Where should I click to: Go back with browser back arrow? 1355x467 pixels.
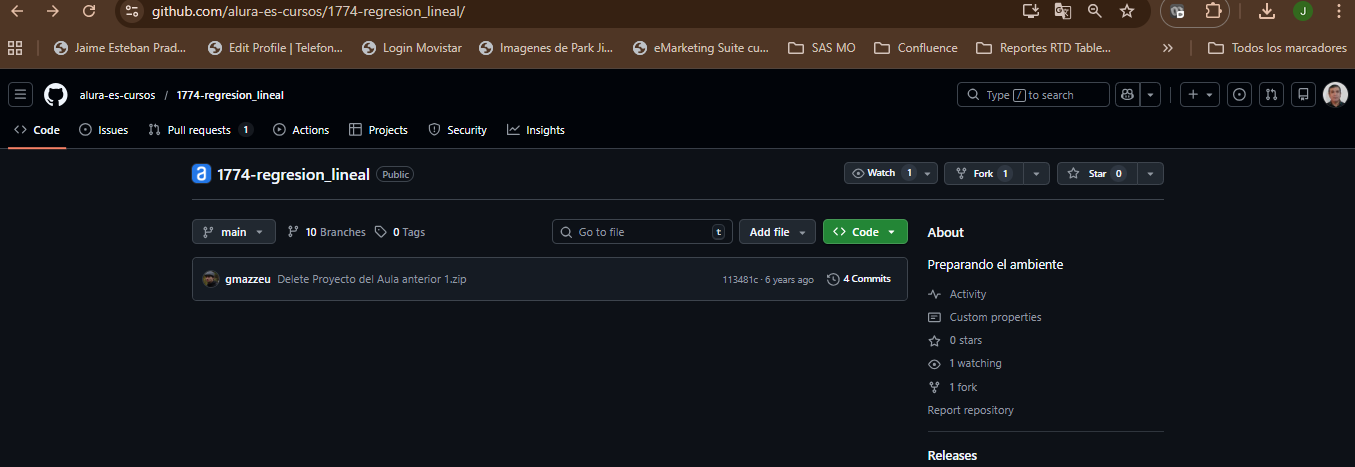click(x=17, y=11)
